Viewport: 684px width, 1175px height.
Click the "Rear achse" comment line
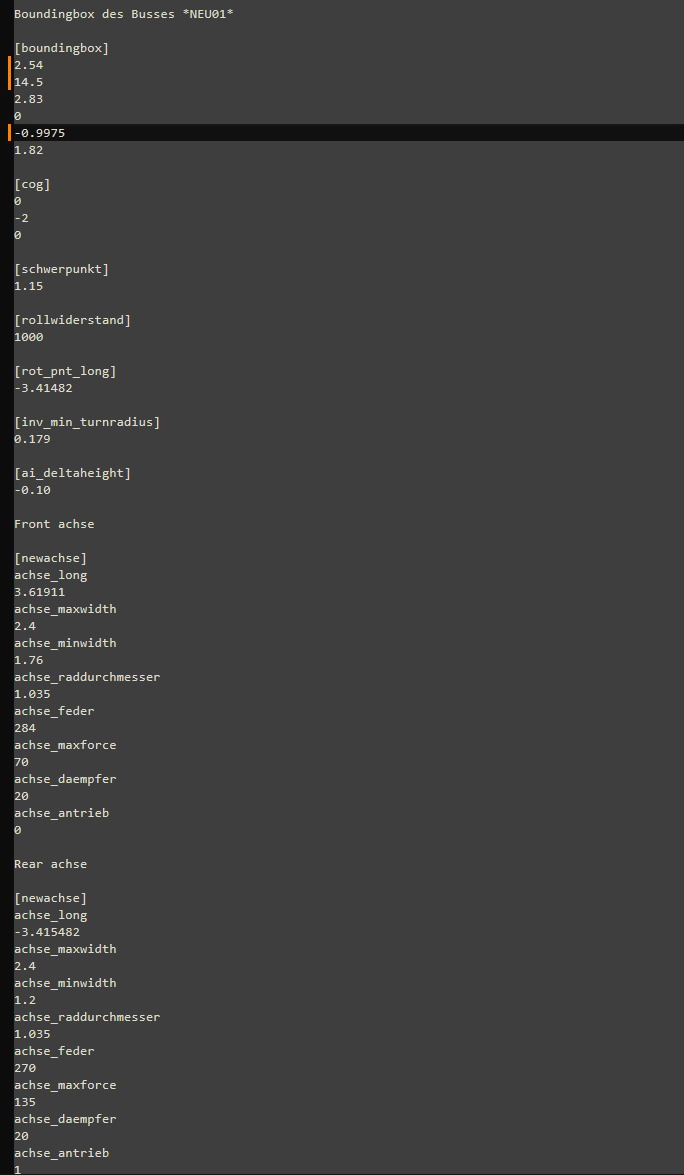click(50, 864)
